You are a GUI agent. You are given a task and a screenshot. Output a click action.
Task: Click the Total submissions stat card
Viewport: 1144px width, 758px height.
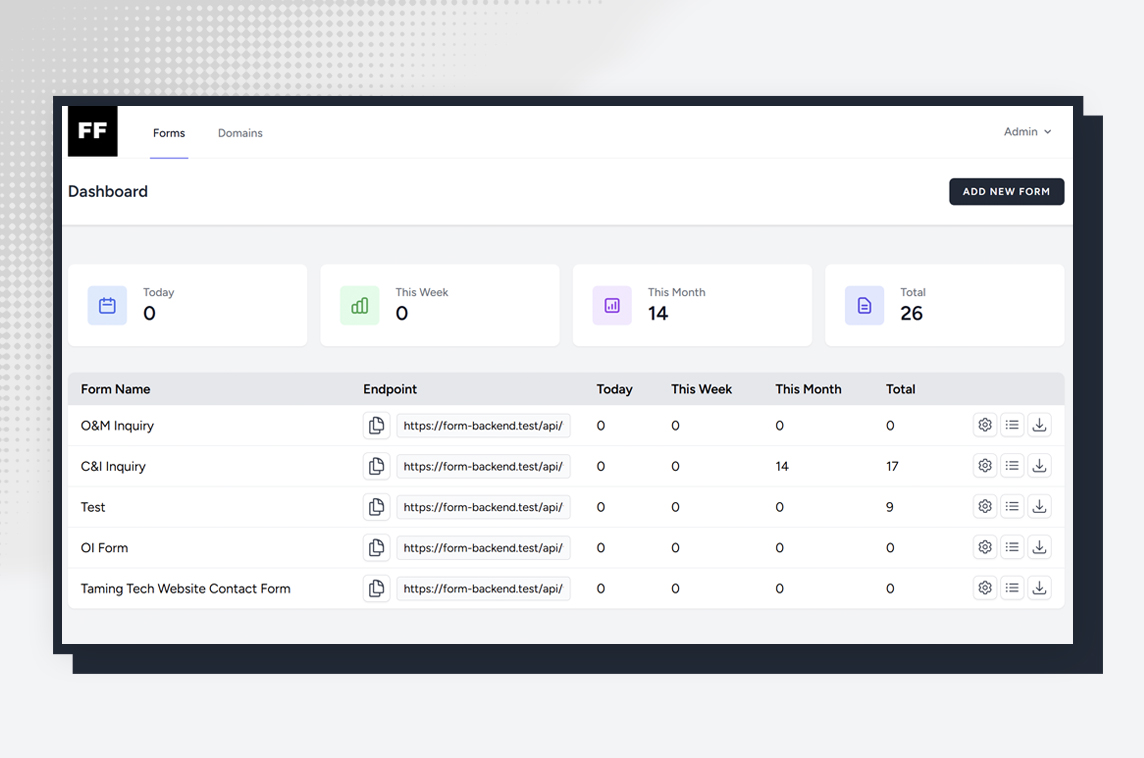tap(944, 306)
